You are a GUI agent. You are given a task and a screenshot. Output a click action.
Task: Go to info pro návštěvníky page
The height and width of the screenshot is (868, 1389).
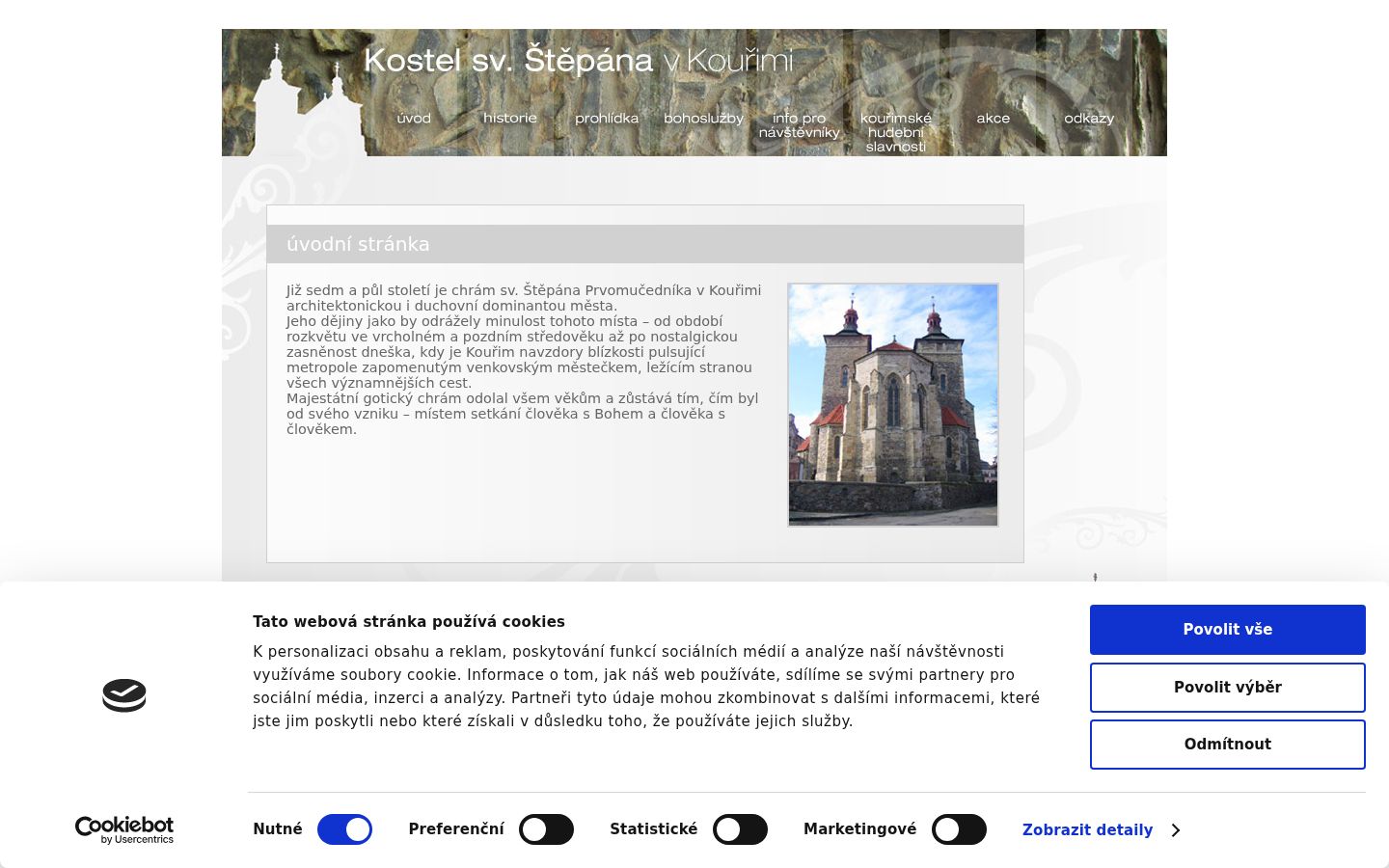tap(800, 125)
